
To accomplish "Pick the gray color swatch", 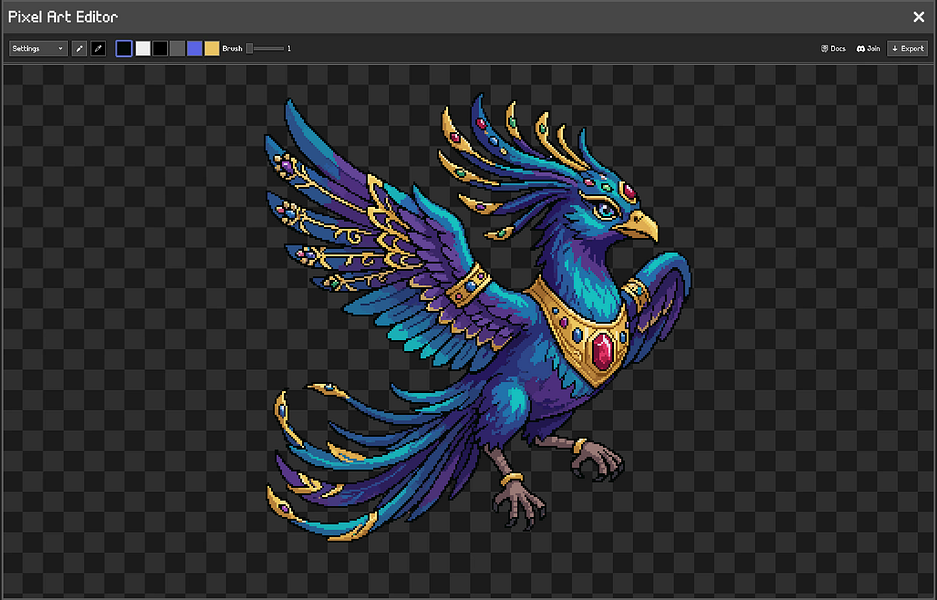I will click(177, 48).
